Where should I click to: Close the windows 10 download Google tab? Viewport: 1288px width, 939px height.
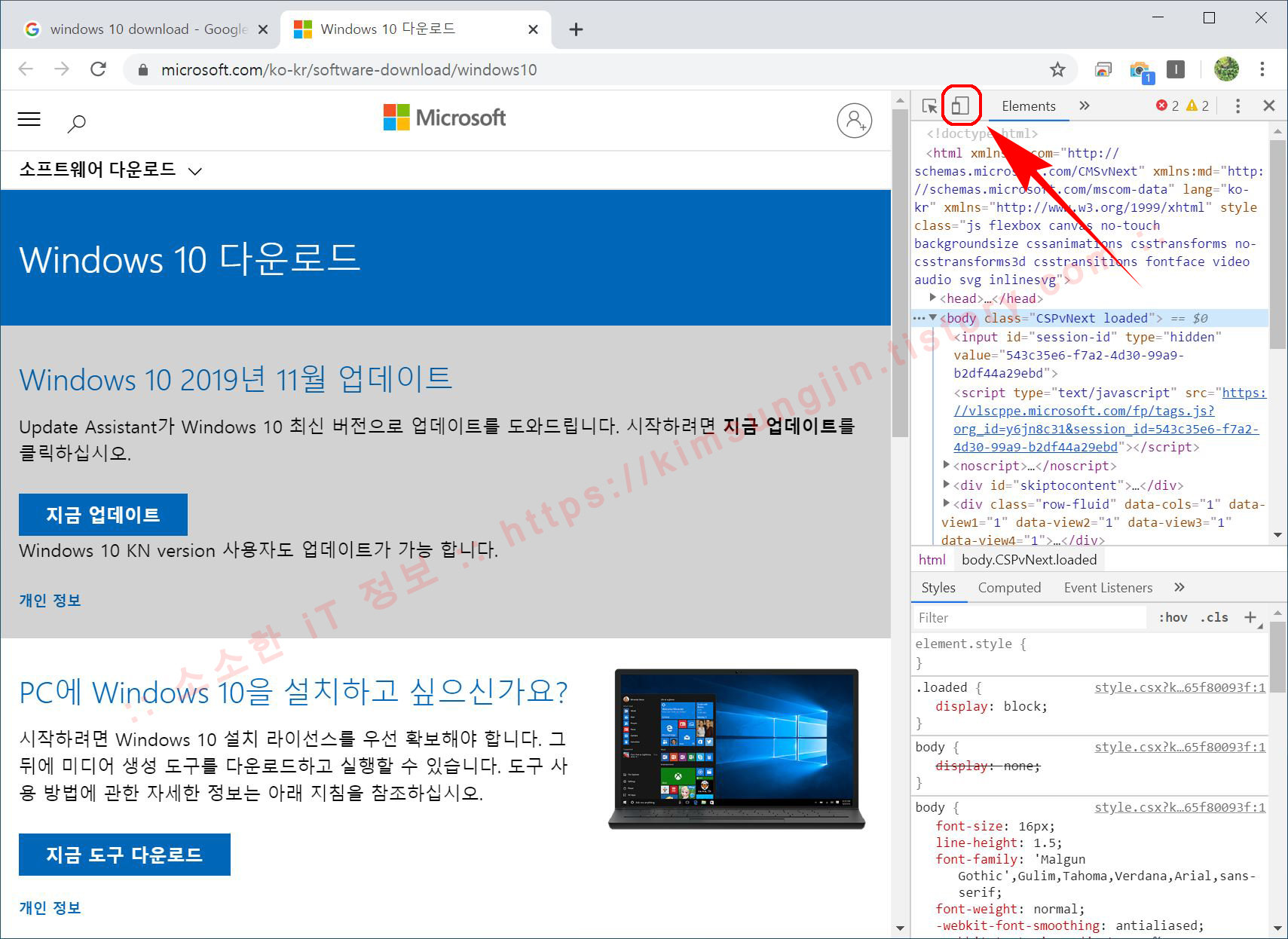(x=263, y=29)
